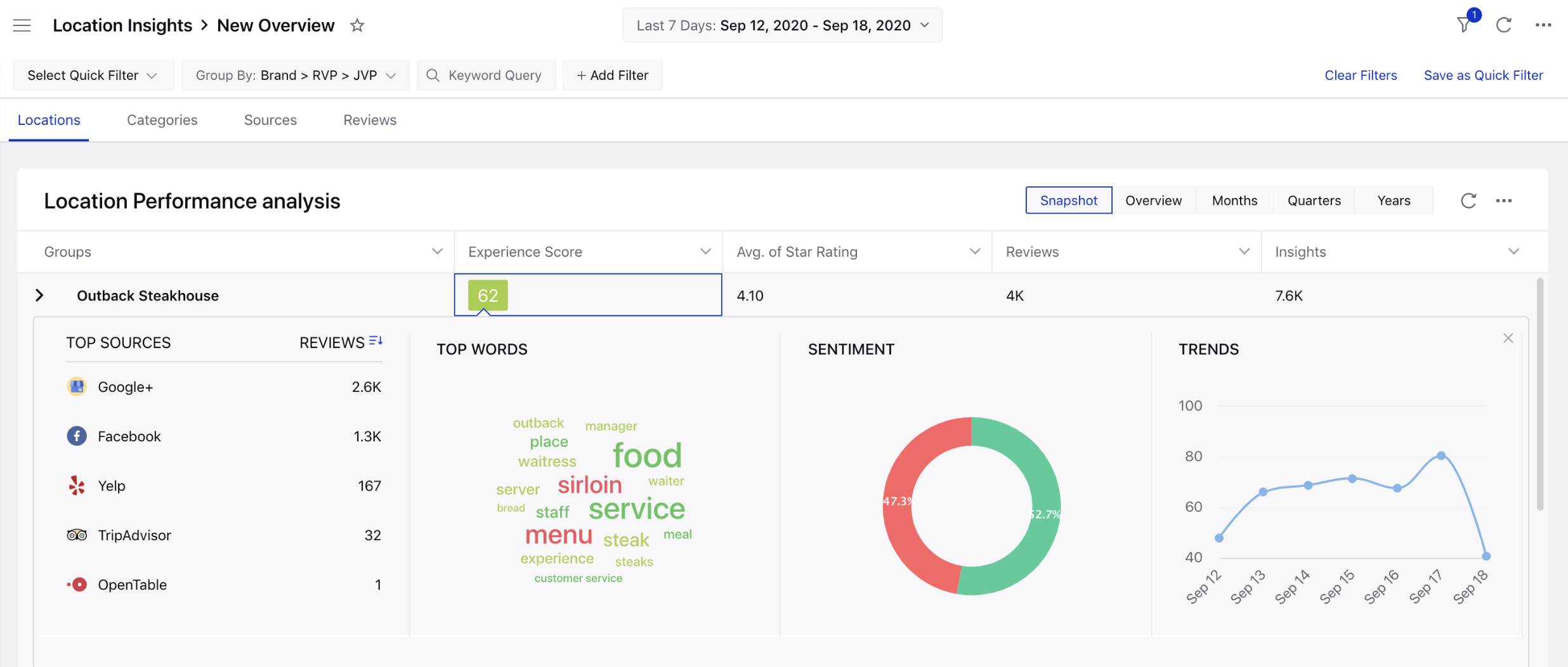
Task: Open Insights column dropdown chevron
Action: (x=1513, y=252)
